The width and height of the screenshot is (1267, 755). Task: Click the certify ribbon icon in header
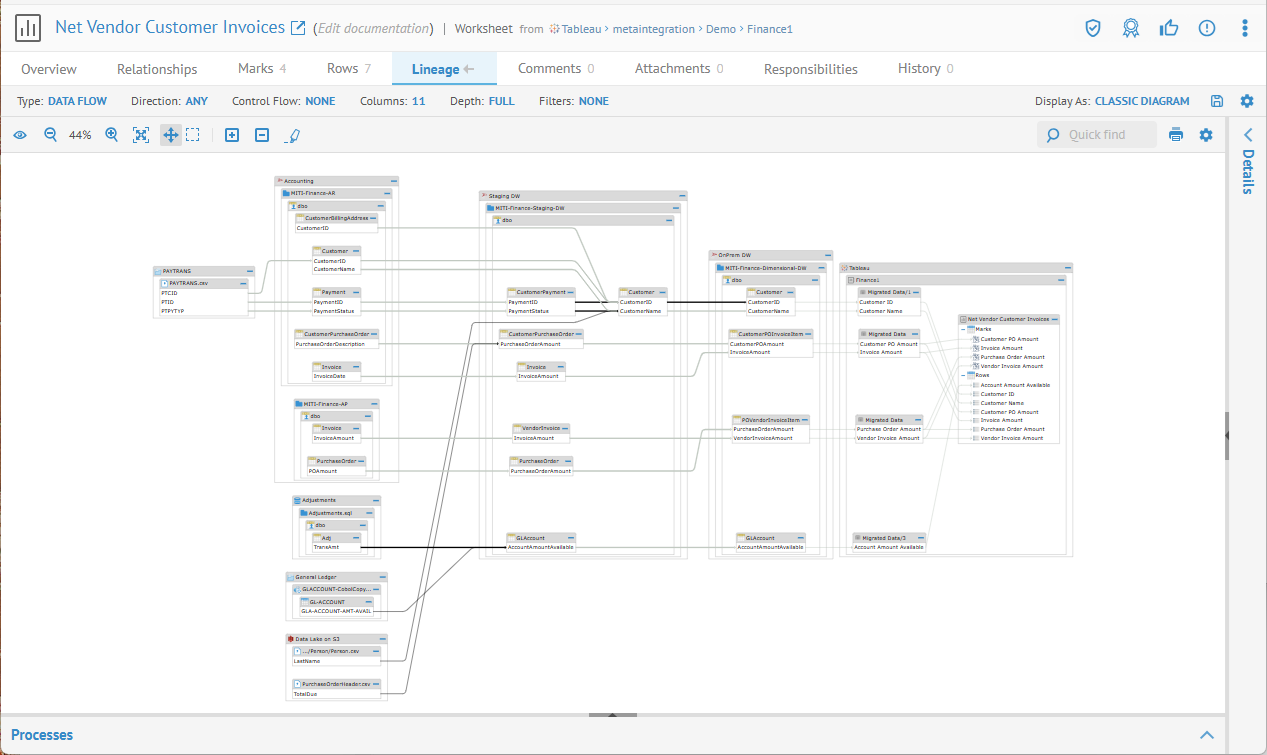[1130, 28]
